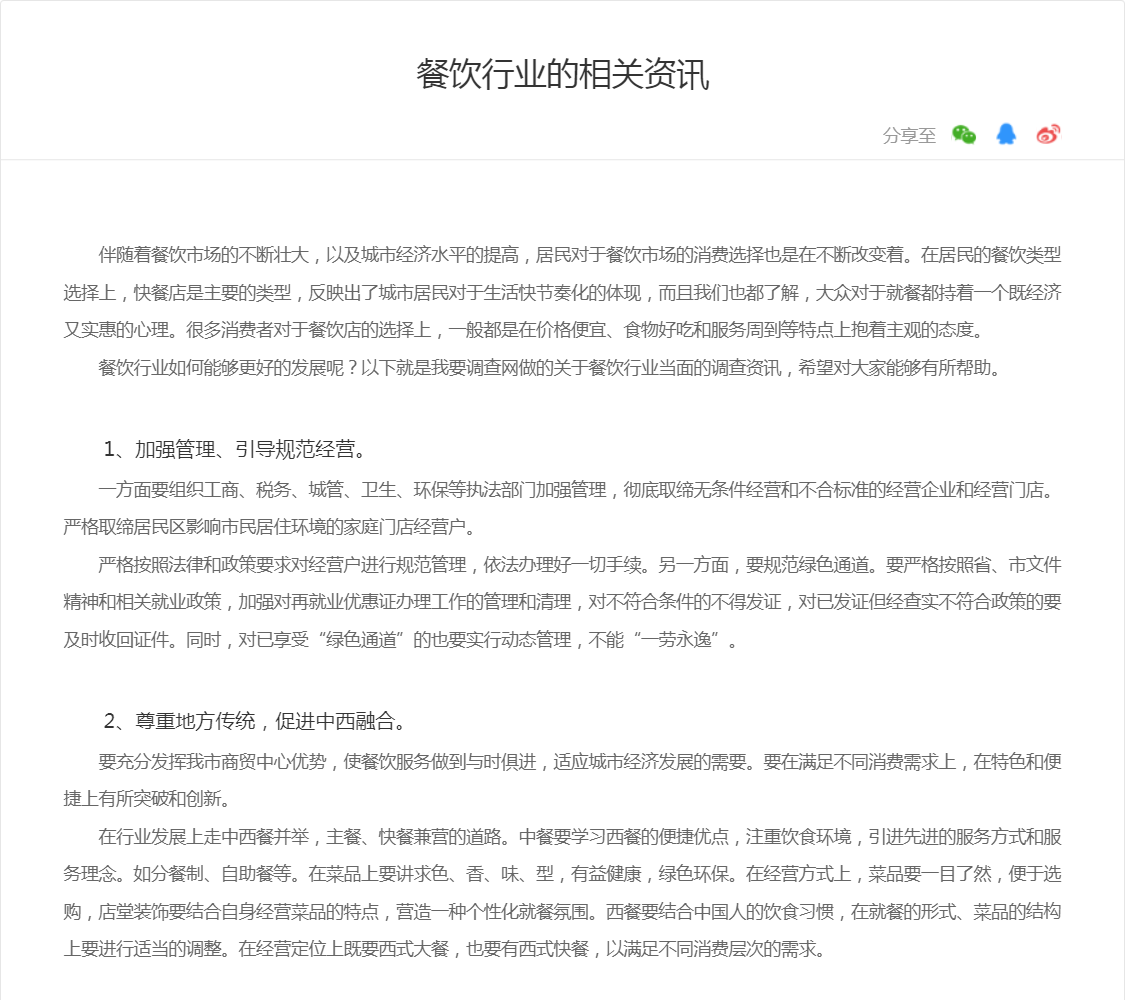Click paragraph starting 要充分发挥我市商贸中心优势
This screenshot has height=1000, width=1125.
click(562, 780)
